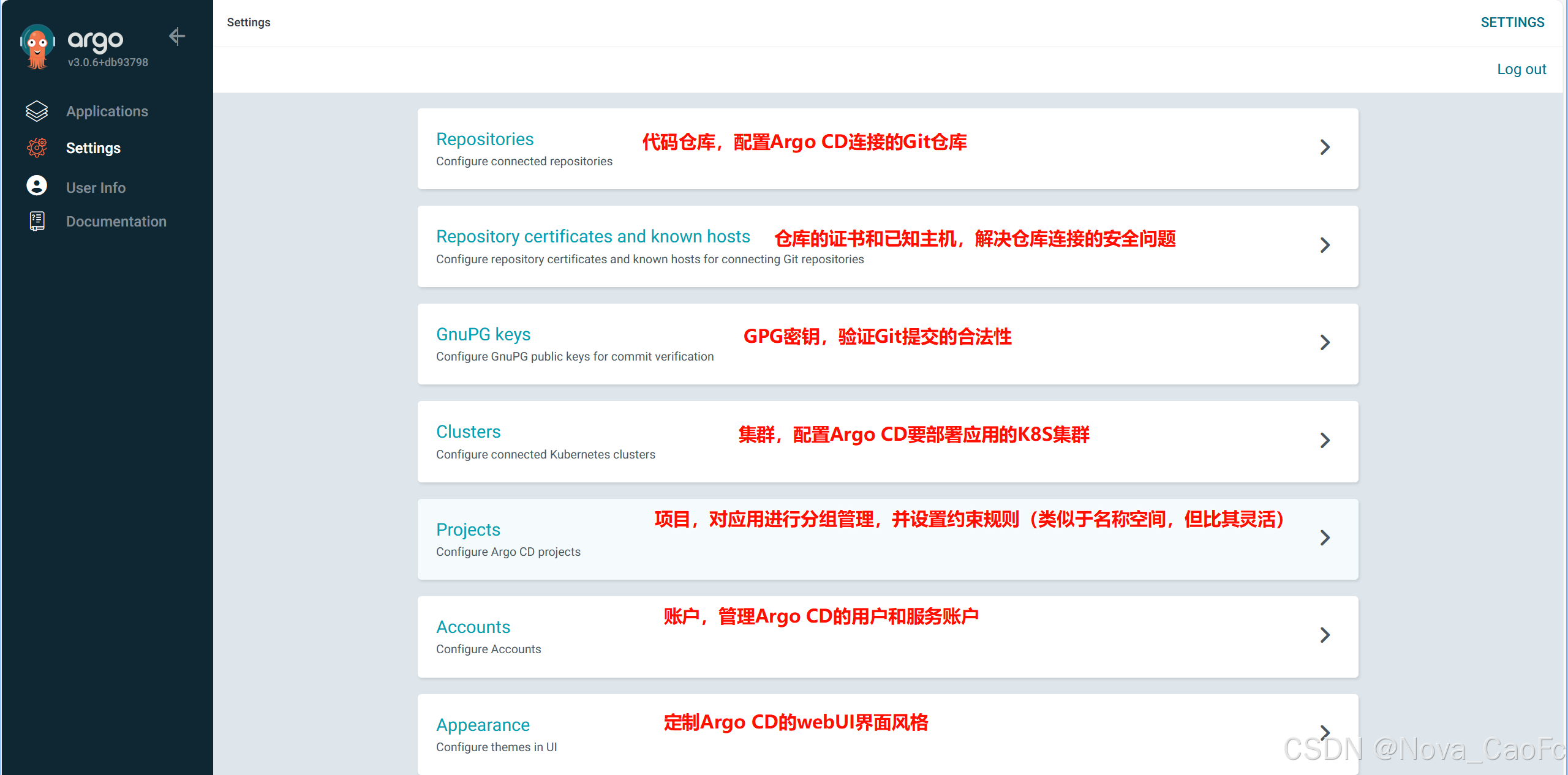The height and width of the screenshot is (775, 1568).
Task: Click 'Configure Accounts' description
Action: tap(489, 649)
